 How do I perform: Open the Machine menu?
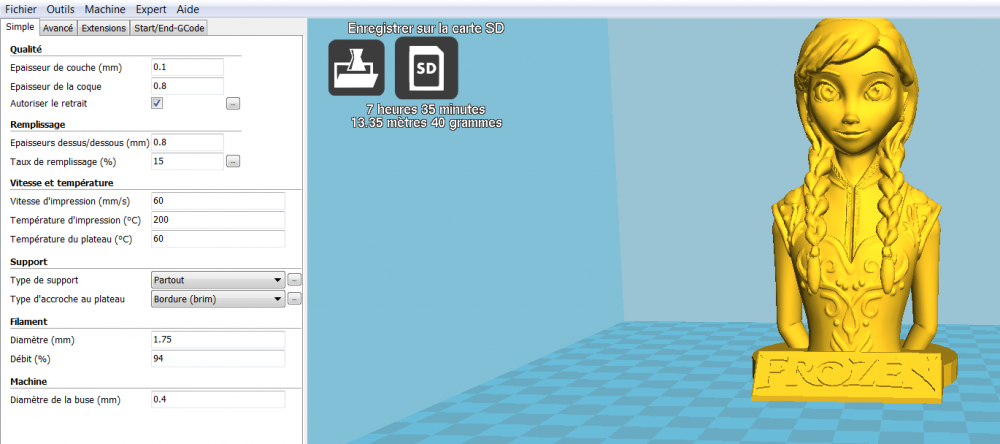[x=105, y=10]
